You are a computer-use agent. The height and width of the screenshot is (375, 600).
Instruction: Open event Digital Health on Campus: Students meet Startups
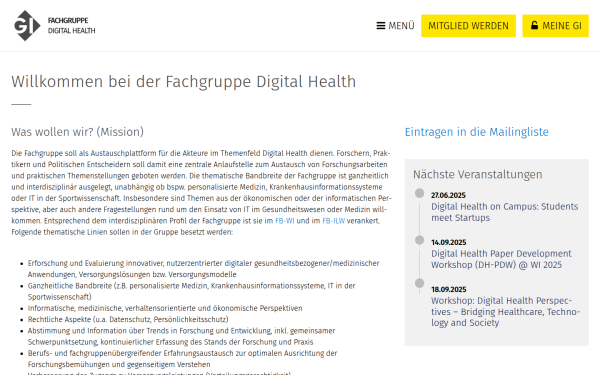click(504, 212)
